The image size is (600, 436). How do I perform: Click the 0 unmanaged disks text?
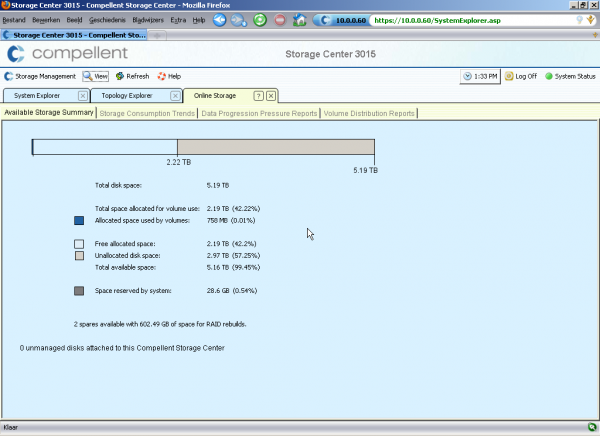tap(122, 348)
